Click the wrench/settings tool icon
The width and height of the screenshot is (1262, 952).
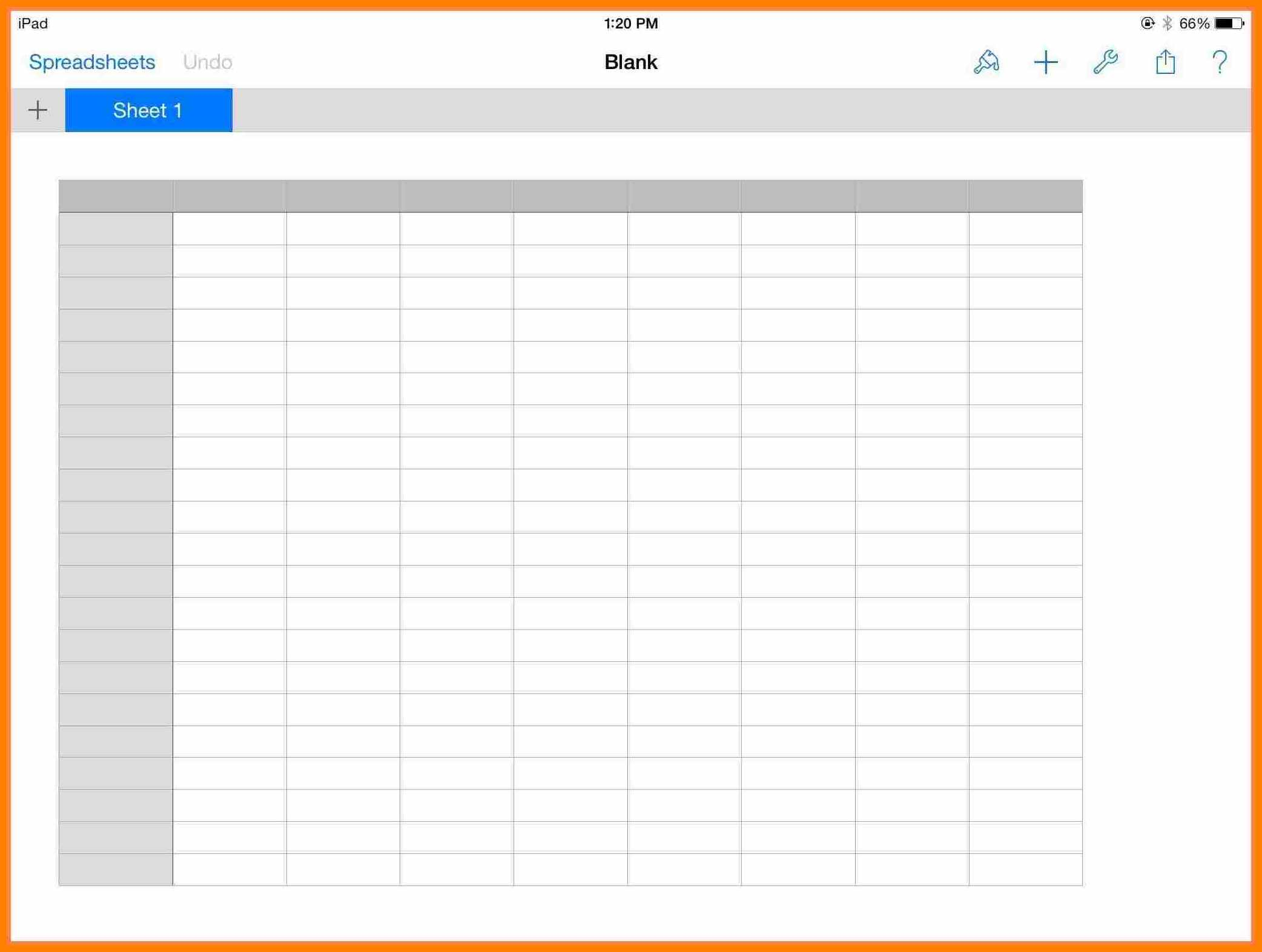(x=1106, y=63)
